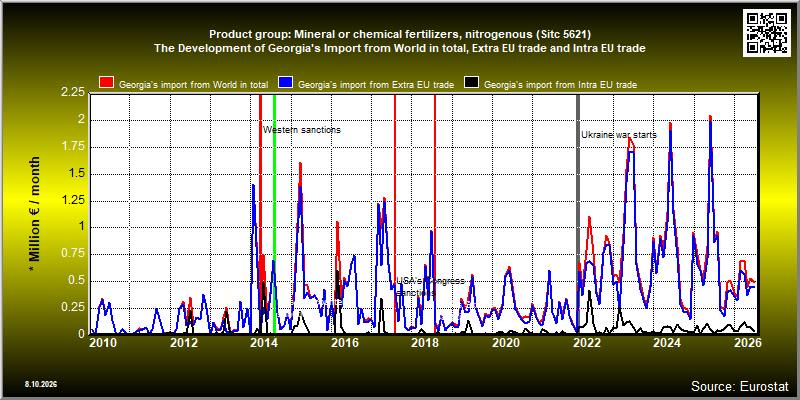Click the x-axis label 2016
The height and width of the screenshot is (400, 800).
343,343
